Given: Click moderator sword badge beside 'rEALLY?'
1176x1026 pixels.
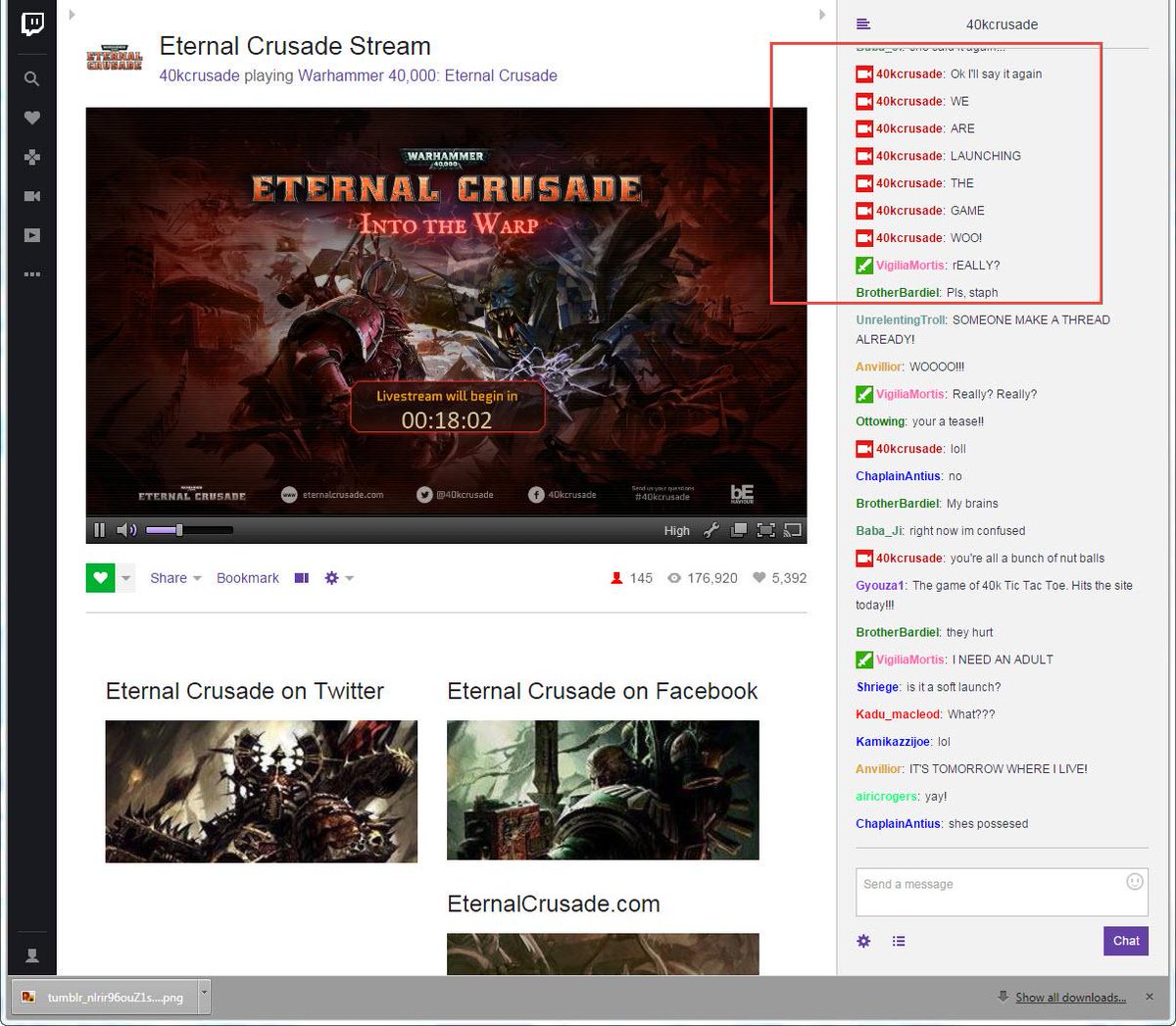Looking at the screenshot, I should point(864,266).
